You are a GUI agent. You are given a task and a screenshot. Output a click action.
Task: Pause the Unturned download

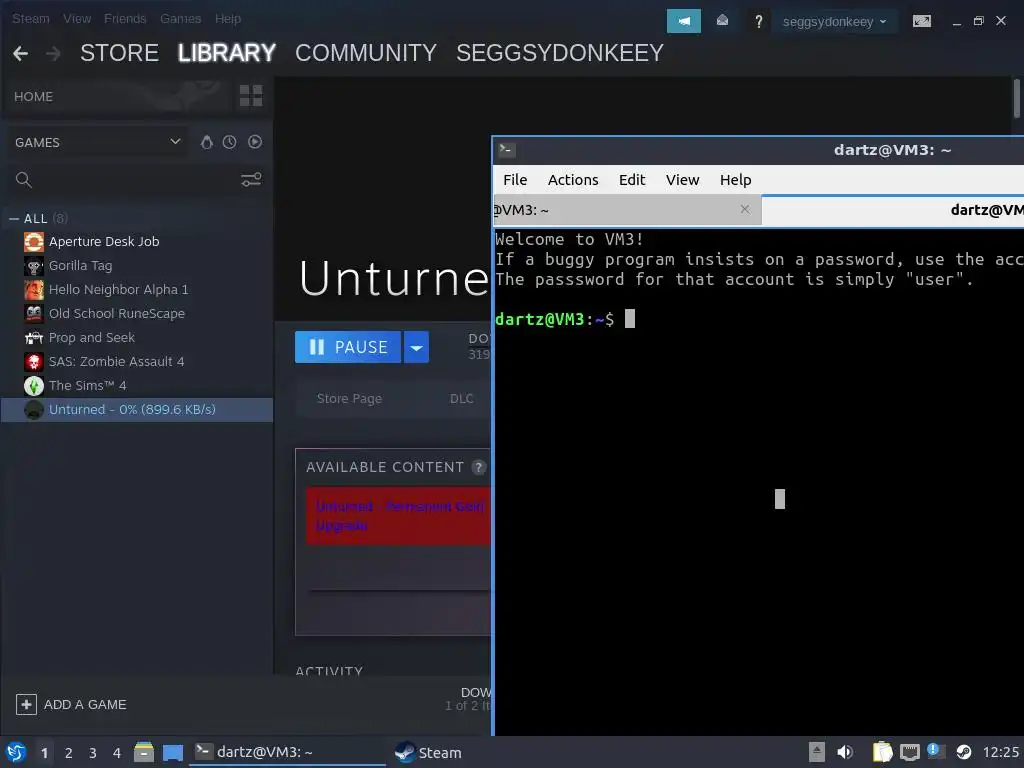coord(348,347)
